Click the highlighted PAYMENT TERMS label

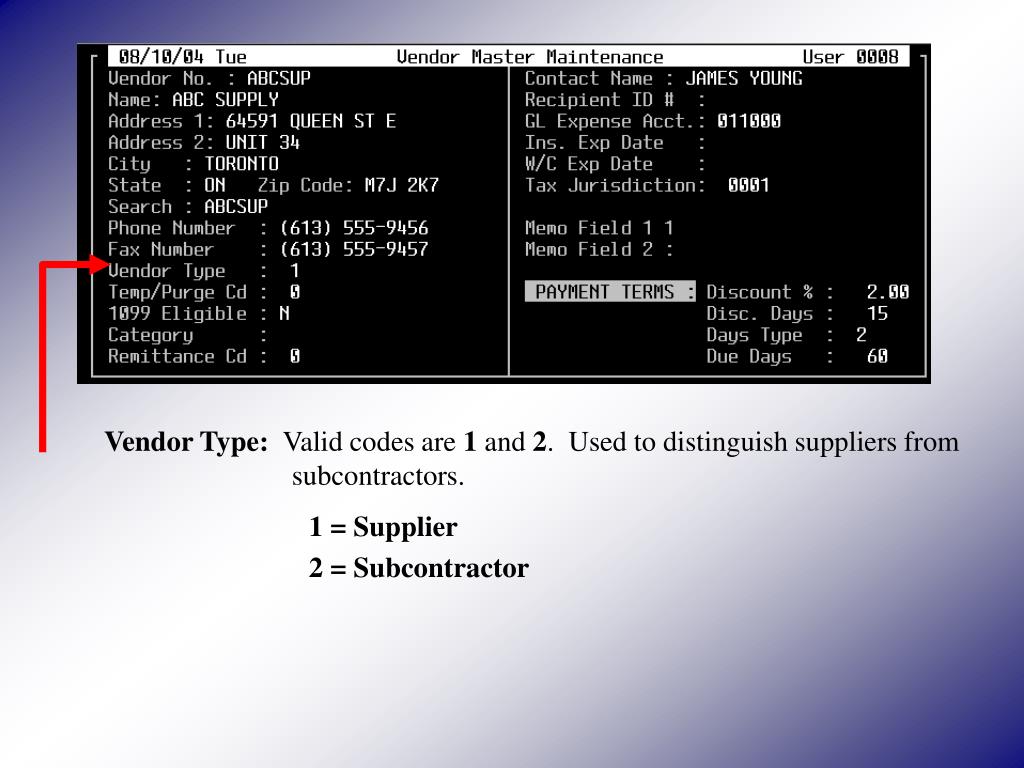[610, 292]
